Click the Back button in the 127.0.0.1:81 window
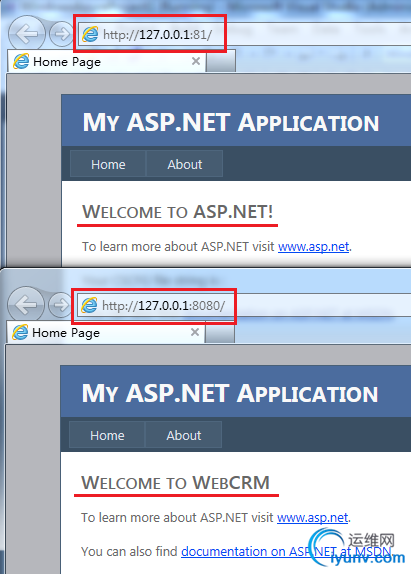The height and width of the screenshot is (574, 411). click(x=26, y=34)
